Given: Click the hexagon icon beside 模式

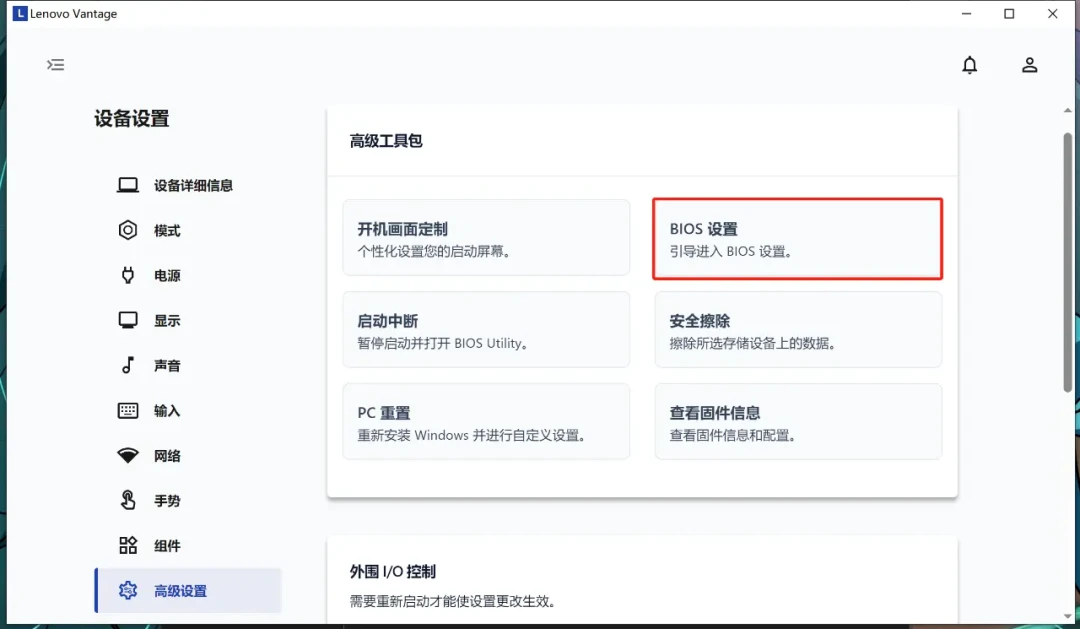Looking at the screenshot, I should click(127, 230).
